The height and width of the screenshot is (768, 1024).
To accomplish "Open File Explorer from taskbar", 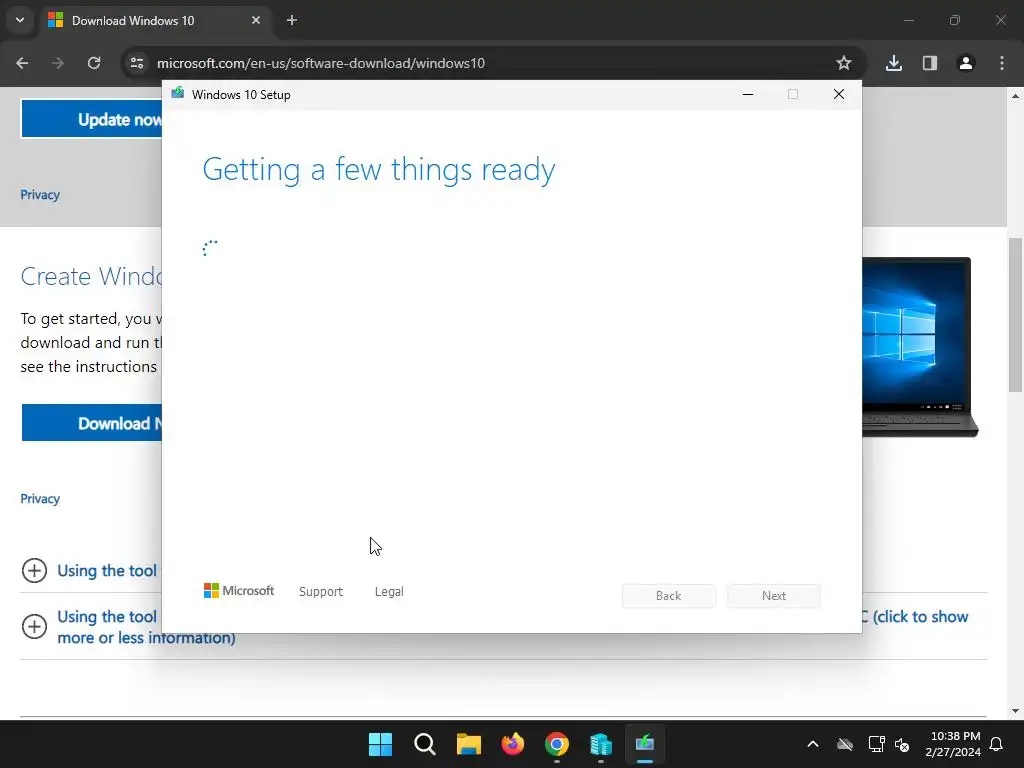I will (x=469, y=744).
